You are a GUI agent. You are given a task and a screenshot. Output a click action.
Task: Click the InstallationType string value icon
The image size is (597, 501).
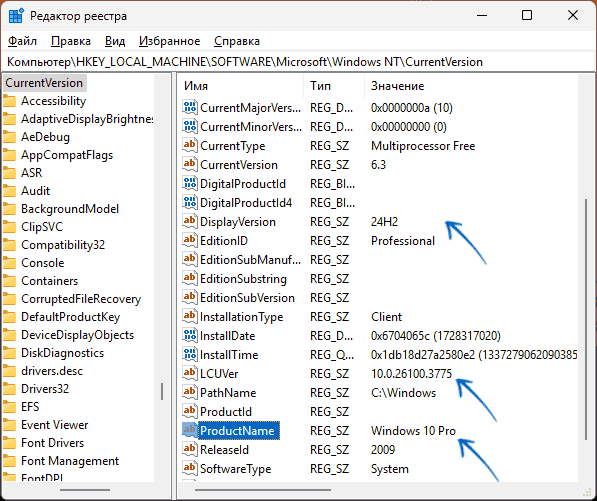coord(190,317)
